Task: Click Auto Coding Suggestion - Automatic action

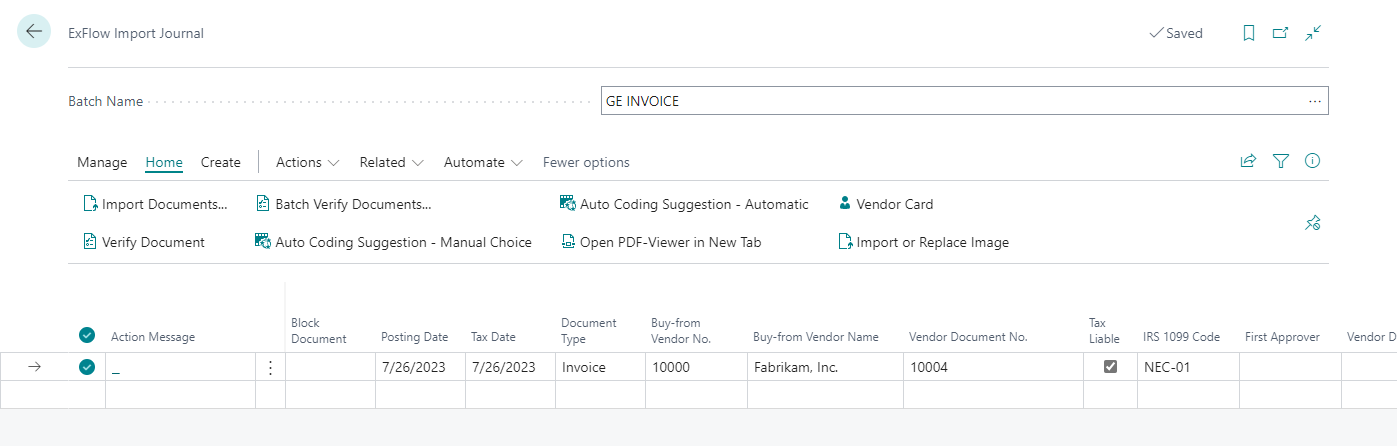Action: point(684,204)
